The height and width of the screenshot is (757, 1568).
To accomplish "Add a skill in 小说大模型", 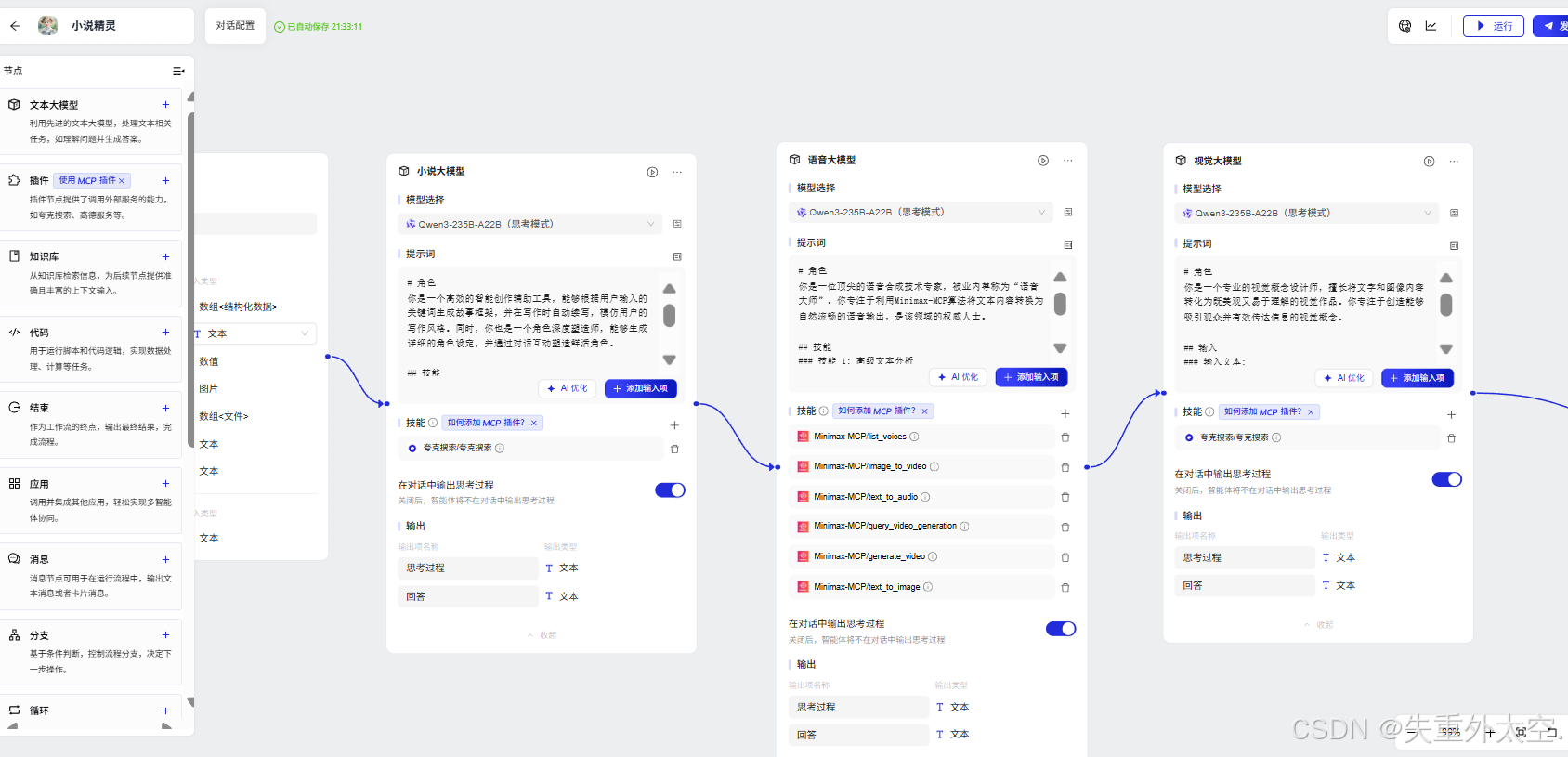I will [x=674, y=424].
